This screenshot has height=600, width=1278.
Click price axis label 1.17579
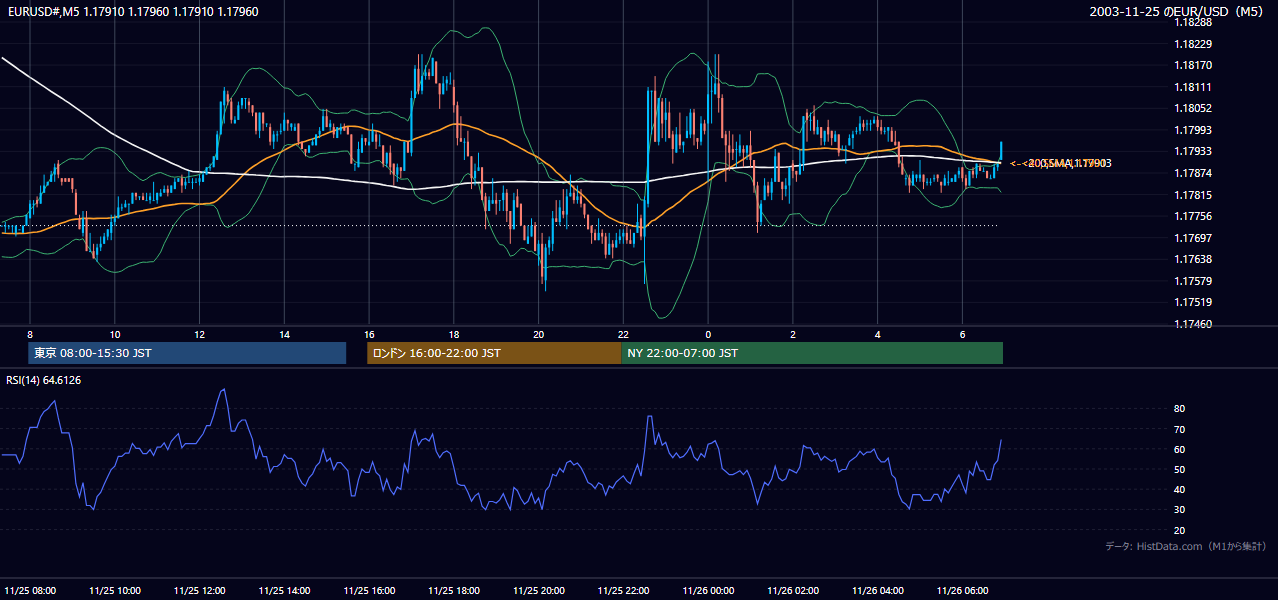[x=1192, y=281]
